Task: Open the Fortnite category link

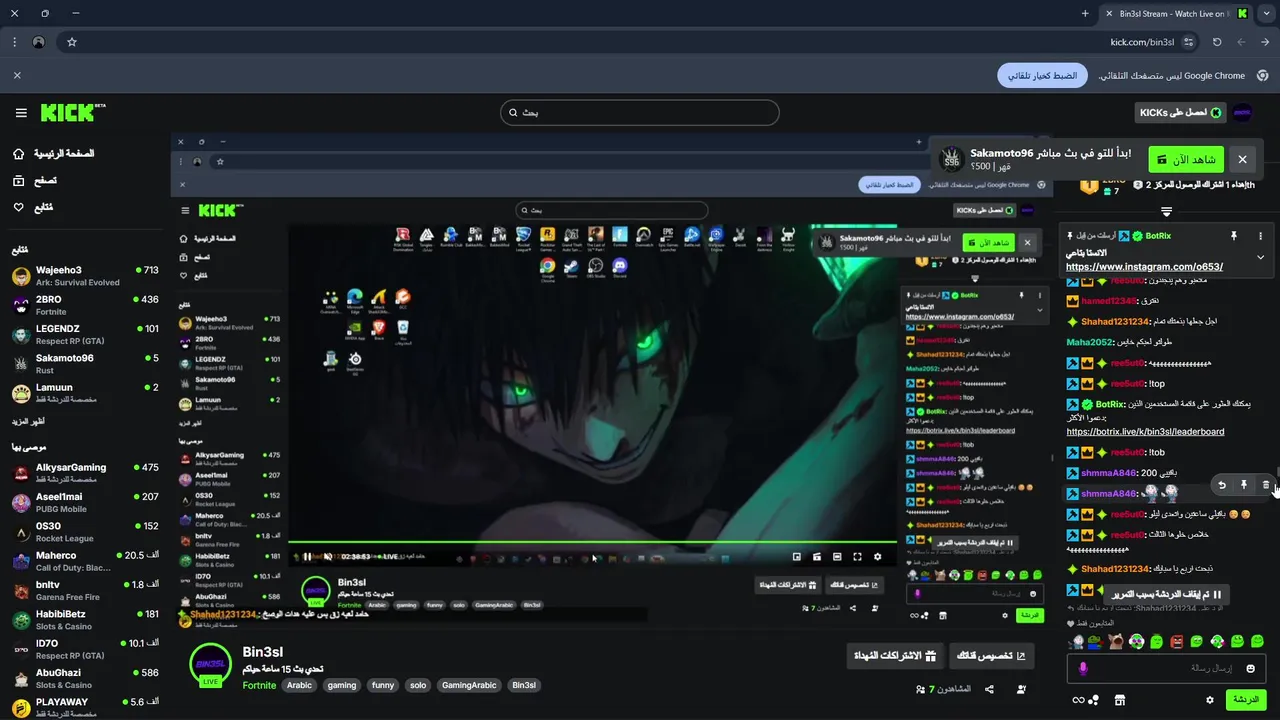Action: coord(259,685)
